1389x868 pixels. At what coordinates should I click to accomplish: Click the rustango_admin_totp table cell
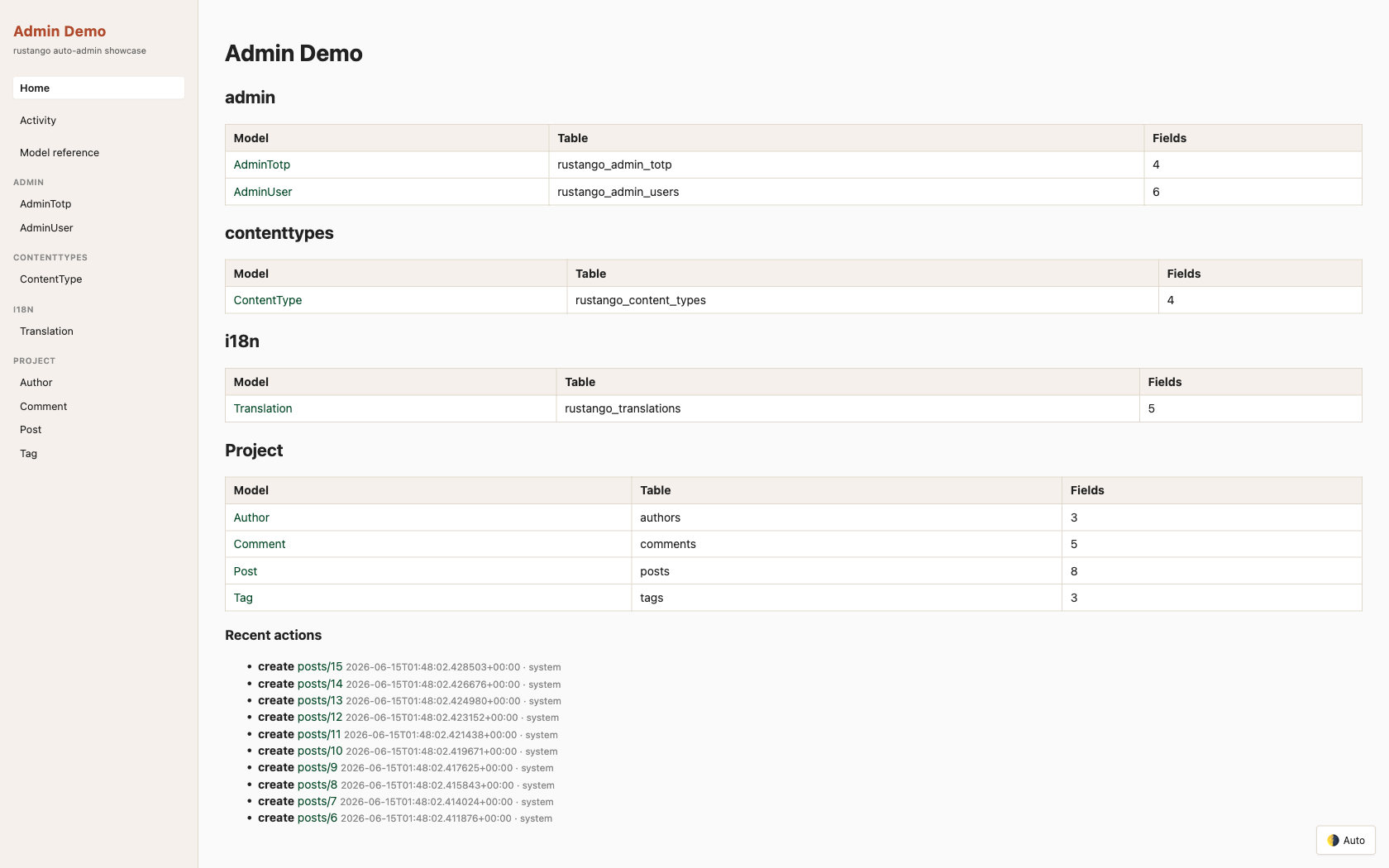point(846,165)
